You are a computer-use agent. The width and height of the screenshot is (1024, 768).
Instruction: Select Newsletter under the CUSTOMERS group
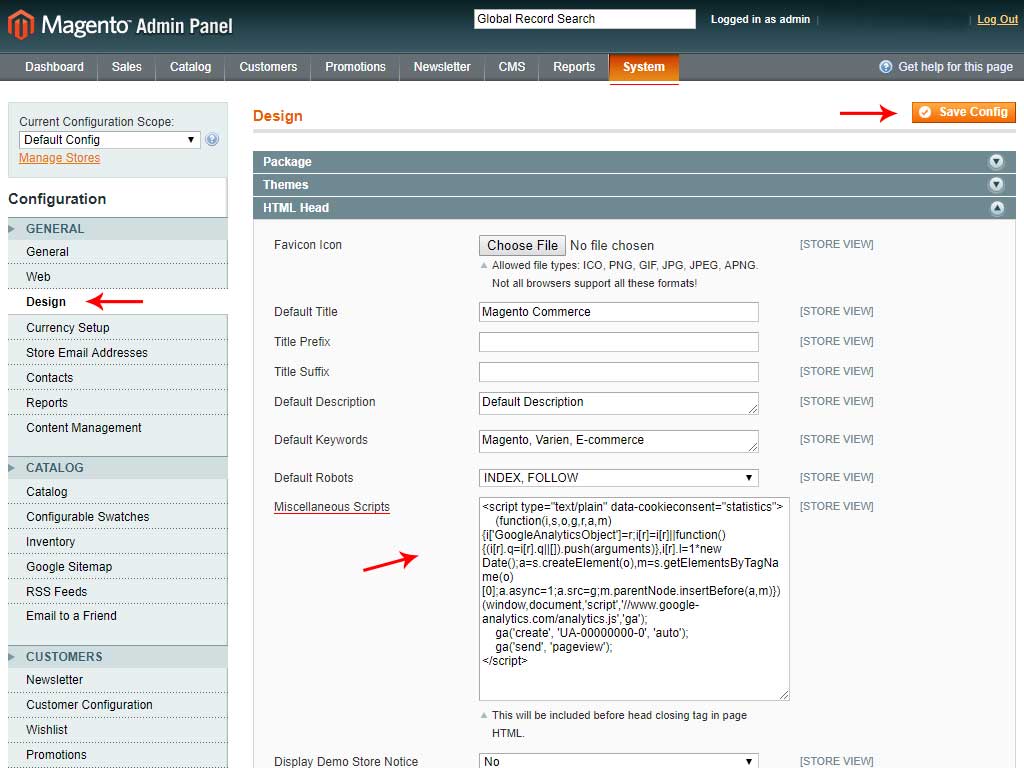tap(118, 680)
